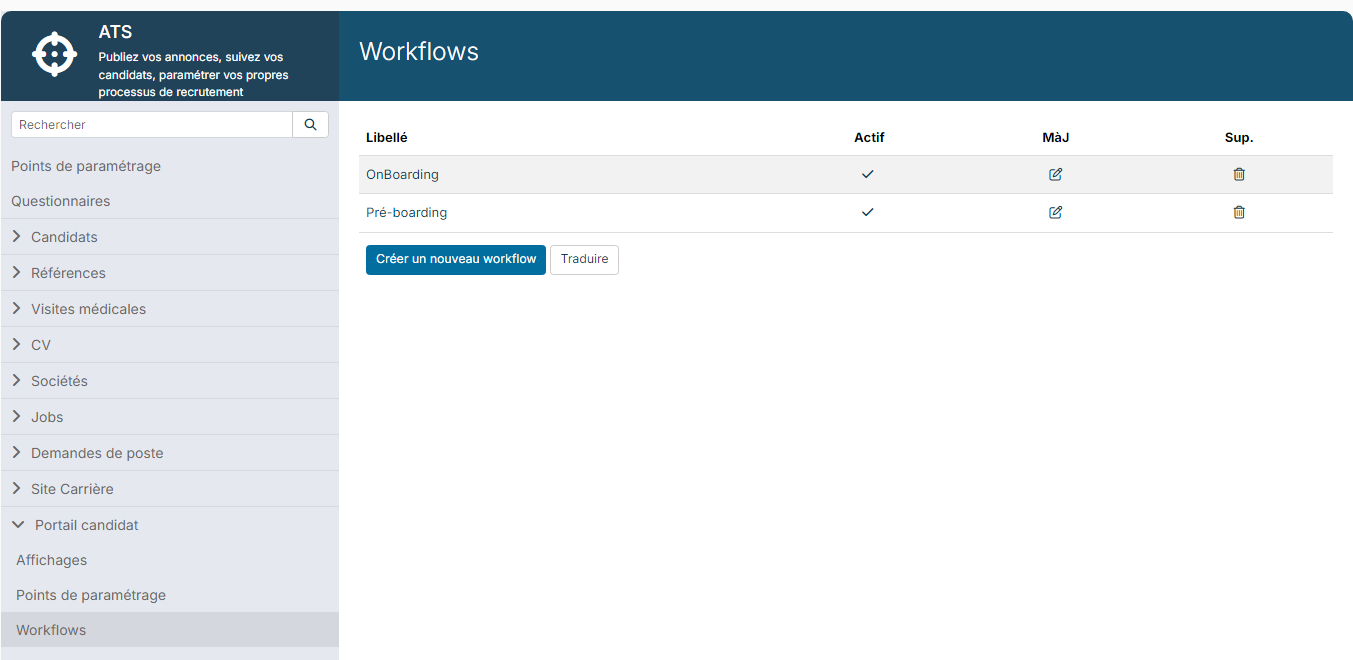Click the Libellé column header
Image resolution: width=1353 pixels, height=660 pixels.
[387, 137]
